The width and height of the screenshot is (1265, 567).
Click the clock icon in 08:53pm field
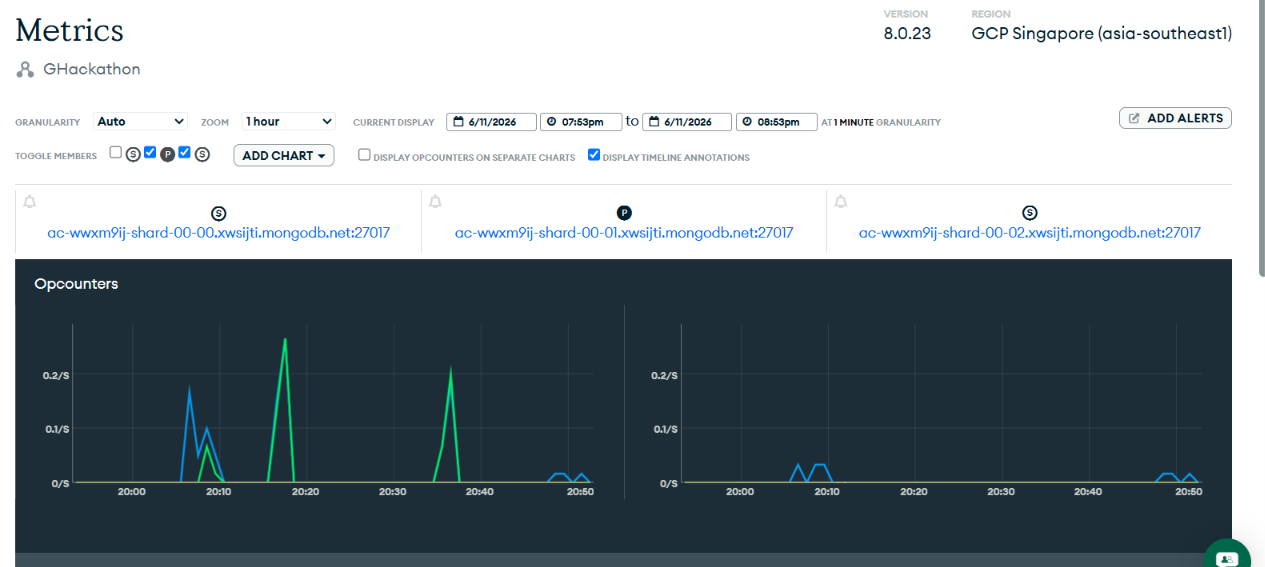coord(748,122)
